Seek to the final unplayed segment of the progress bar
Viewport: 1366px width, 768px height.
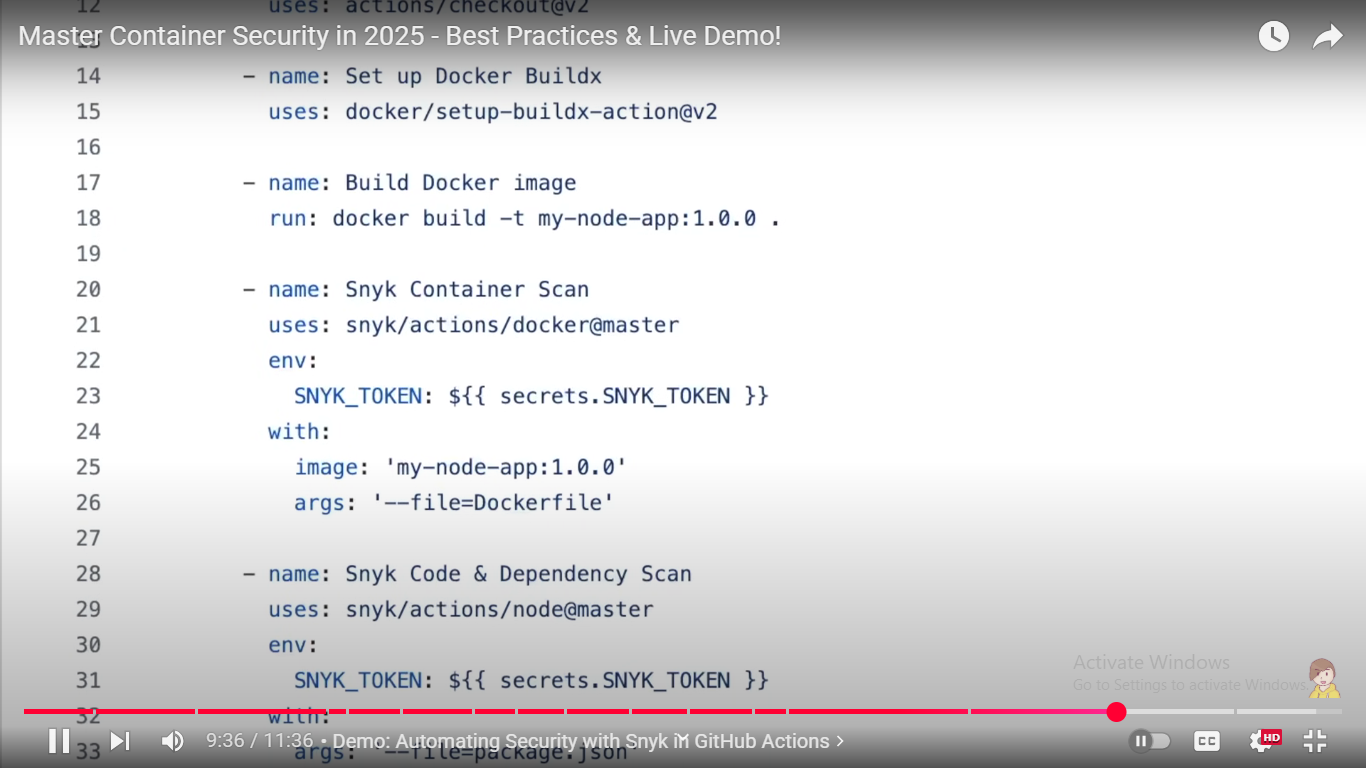click(1288, 712)
